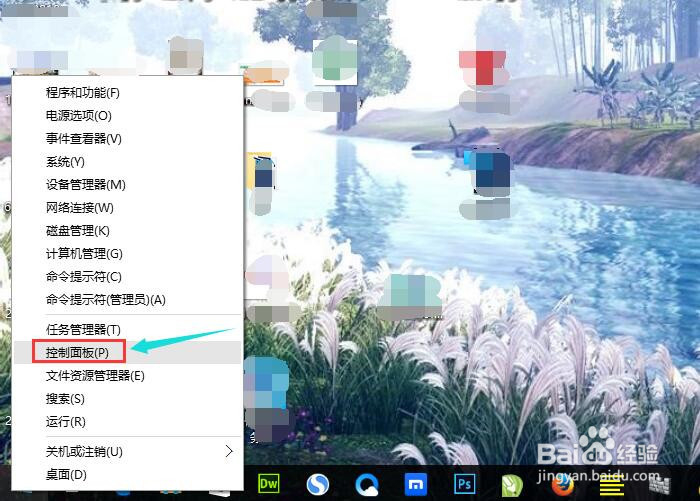700x501 pixels.
Task: Open Adobe Dreamweaver from the taskbar
Action: [x=269, y=484]
